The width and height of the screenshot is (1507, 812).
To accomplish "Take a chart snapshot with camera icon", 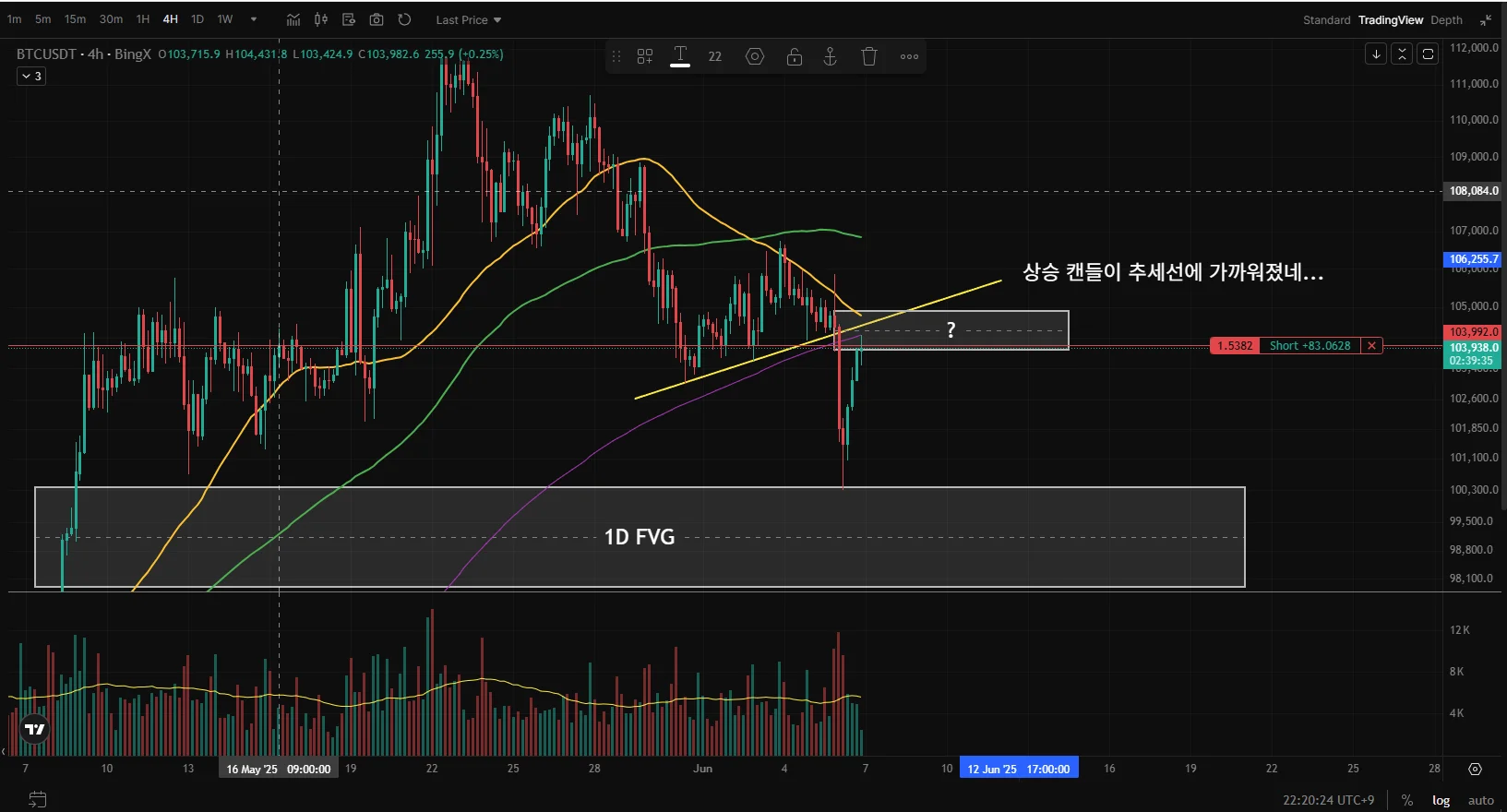I will [x=377, y=19].
